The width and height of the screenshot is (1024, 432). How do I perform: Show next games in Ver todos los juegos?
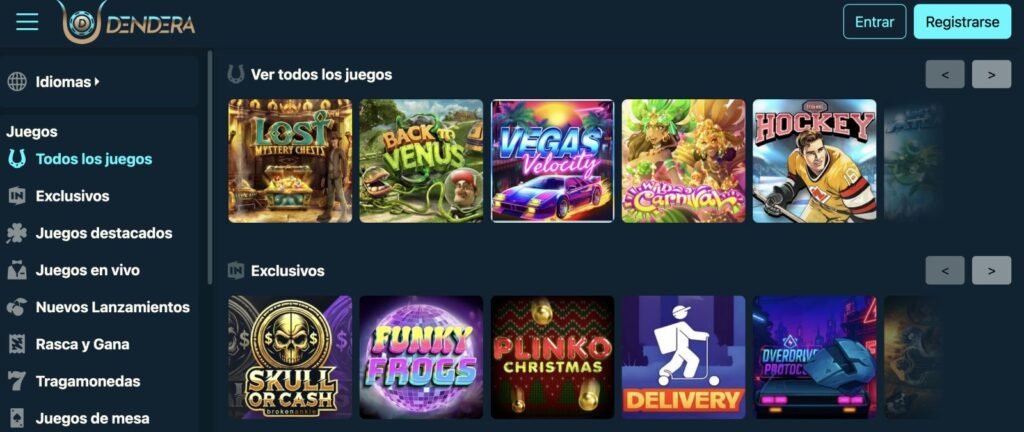(991, 74)
